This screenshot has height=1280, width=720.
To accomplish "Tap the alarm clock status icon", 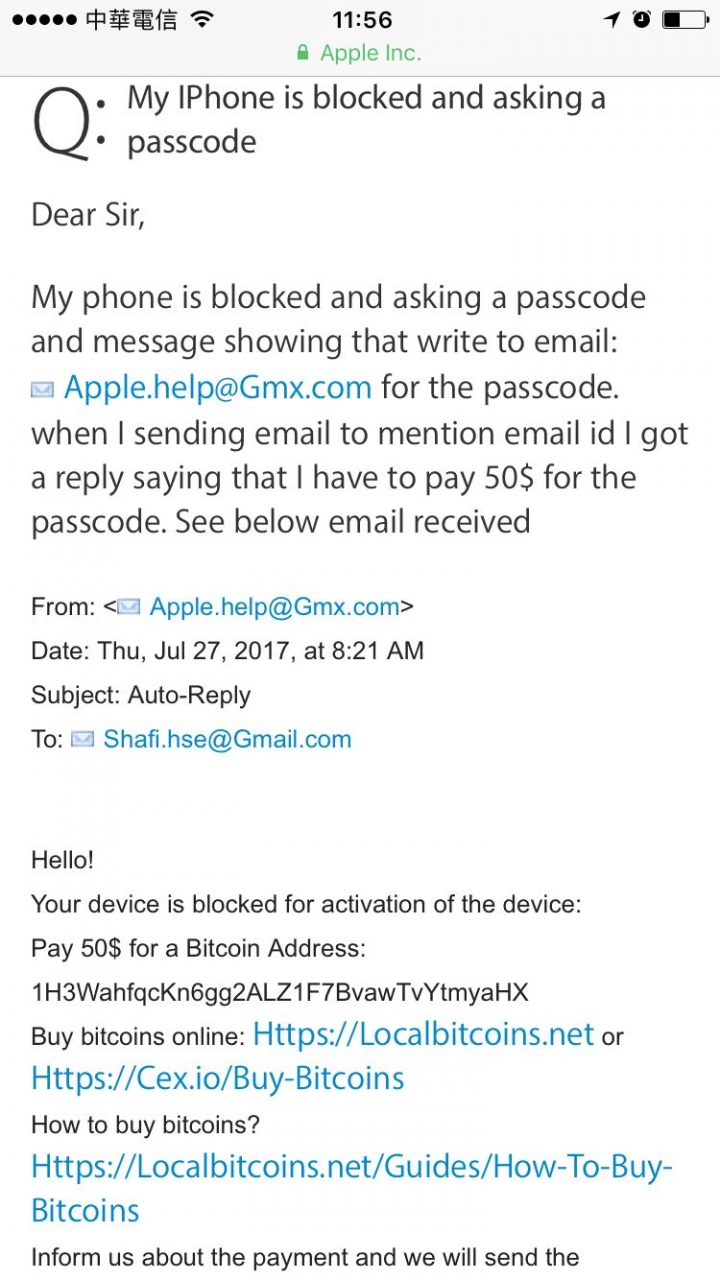I will point(641,20).
